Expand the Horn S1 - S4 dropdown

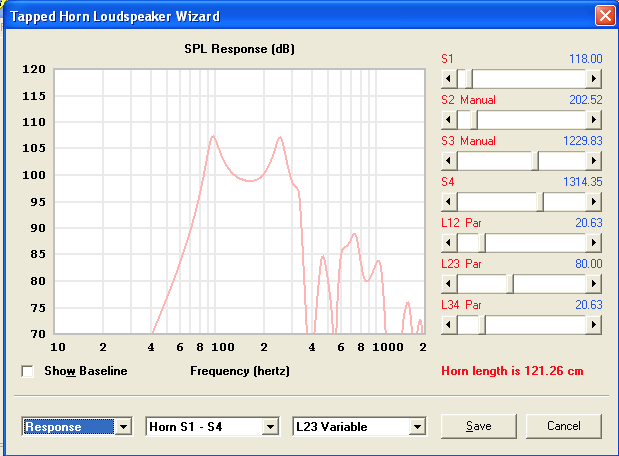270,427
